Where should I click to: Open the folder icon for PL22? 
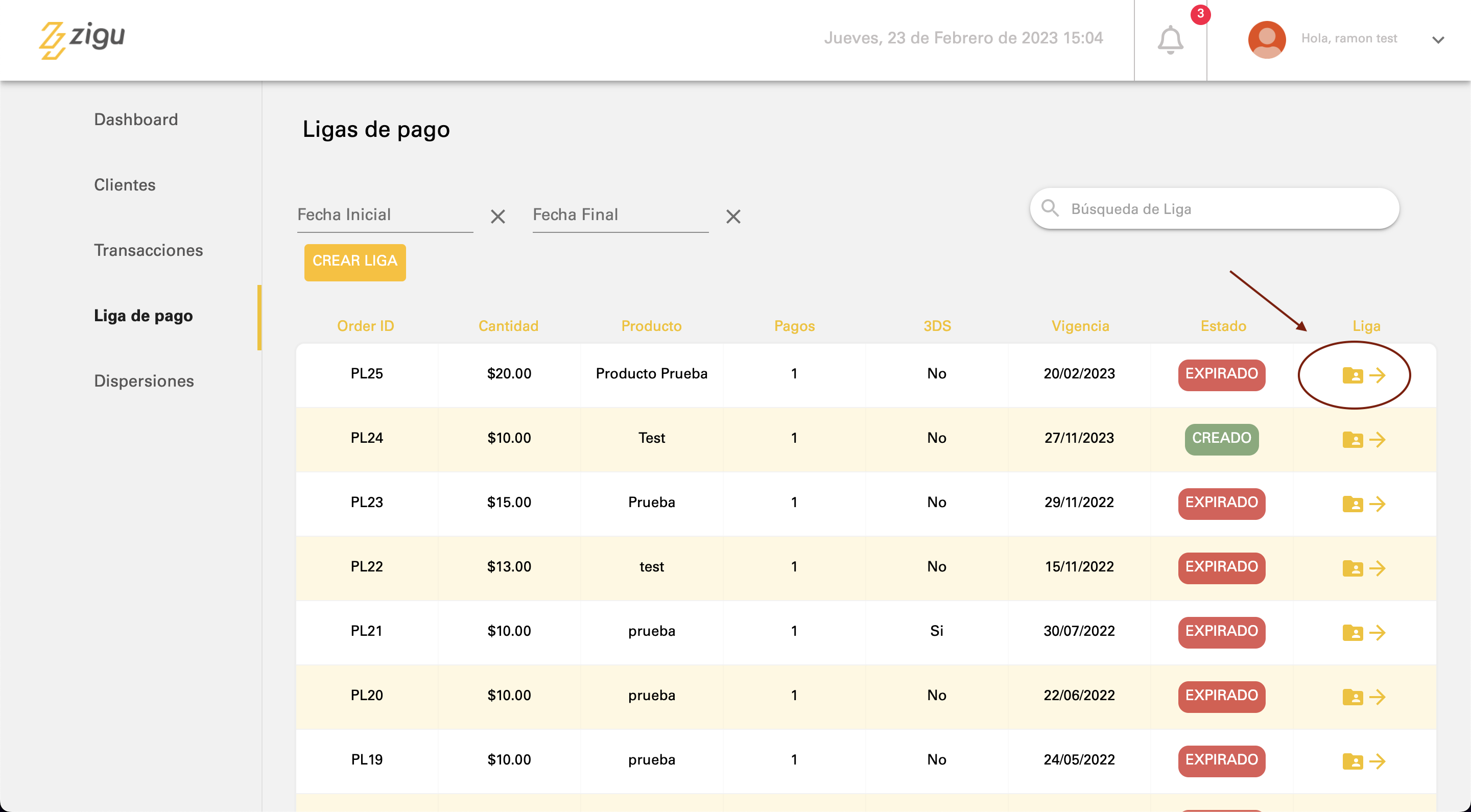coord(1352,568)
